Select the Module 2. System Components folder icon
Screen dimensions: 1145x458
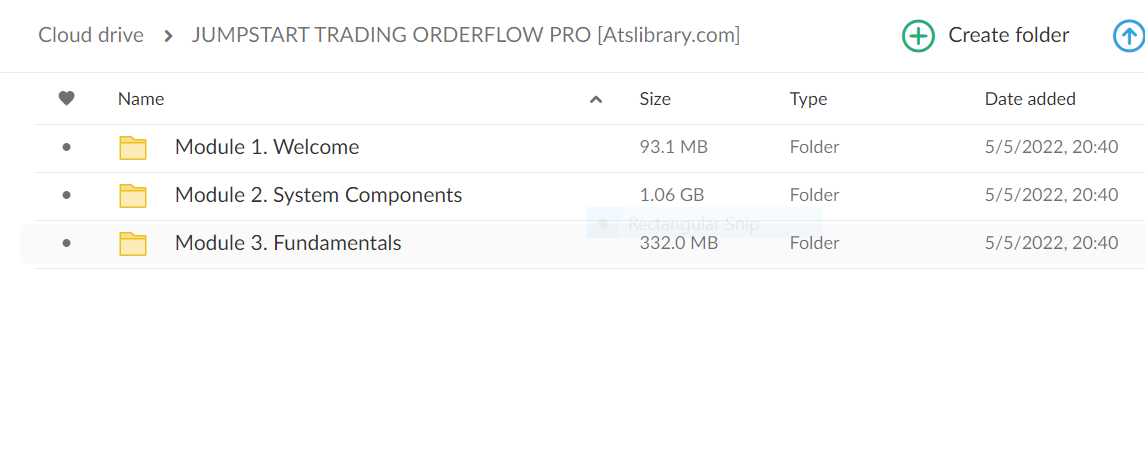tap(133, 195)
